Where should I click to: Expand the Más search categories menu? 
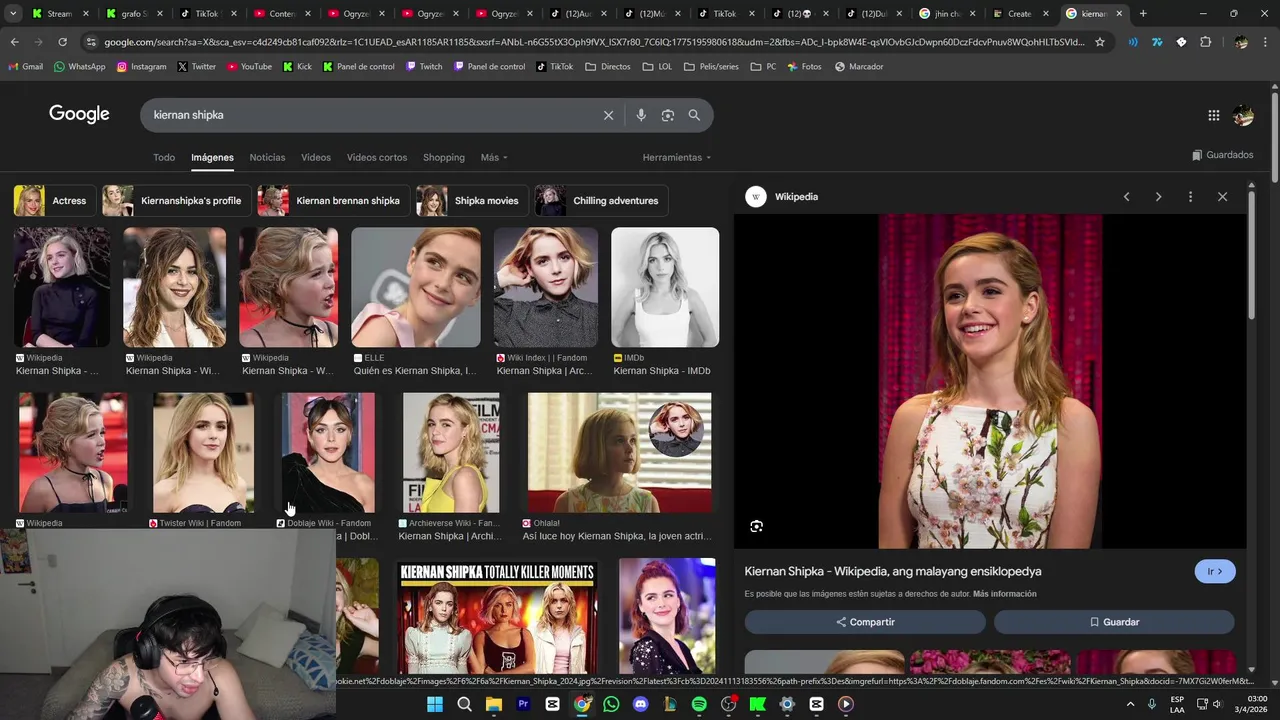494,157
